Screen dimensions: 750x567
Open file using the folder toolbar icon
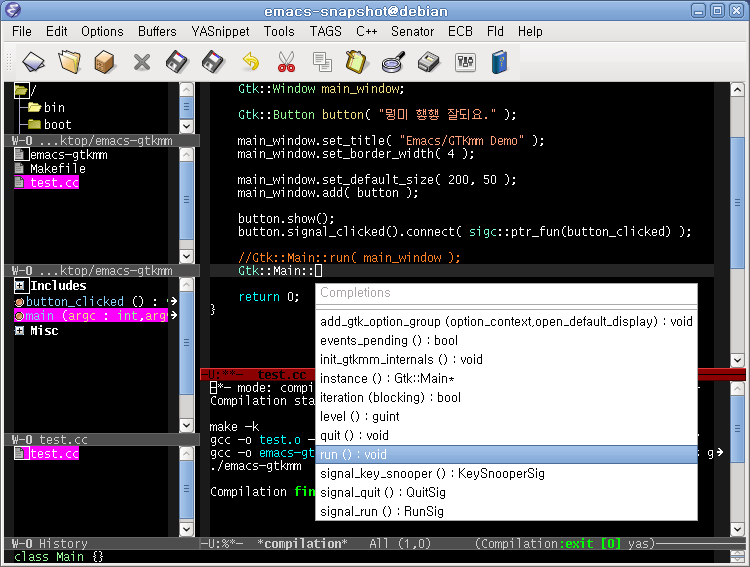pos(69,62)
